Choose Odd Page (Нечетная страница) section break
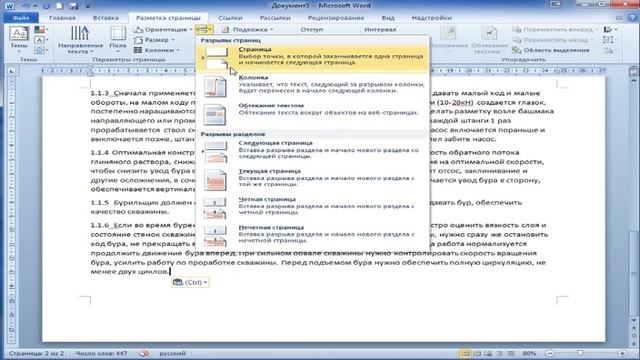The width and height of the screenshot is (640, 360). (313, 236)
